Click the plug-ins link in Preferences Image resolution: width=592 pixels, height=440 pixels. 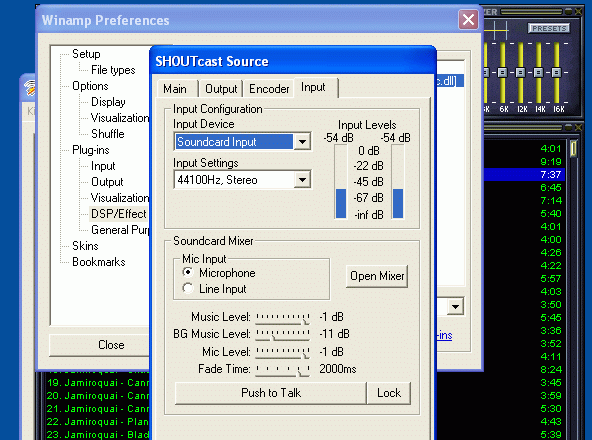[445, 335]
